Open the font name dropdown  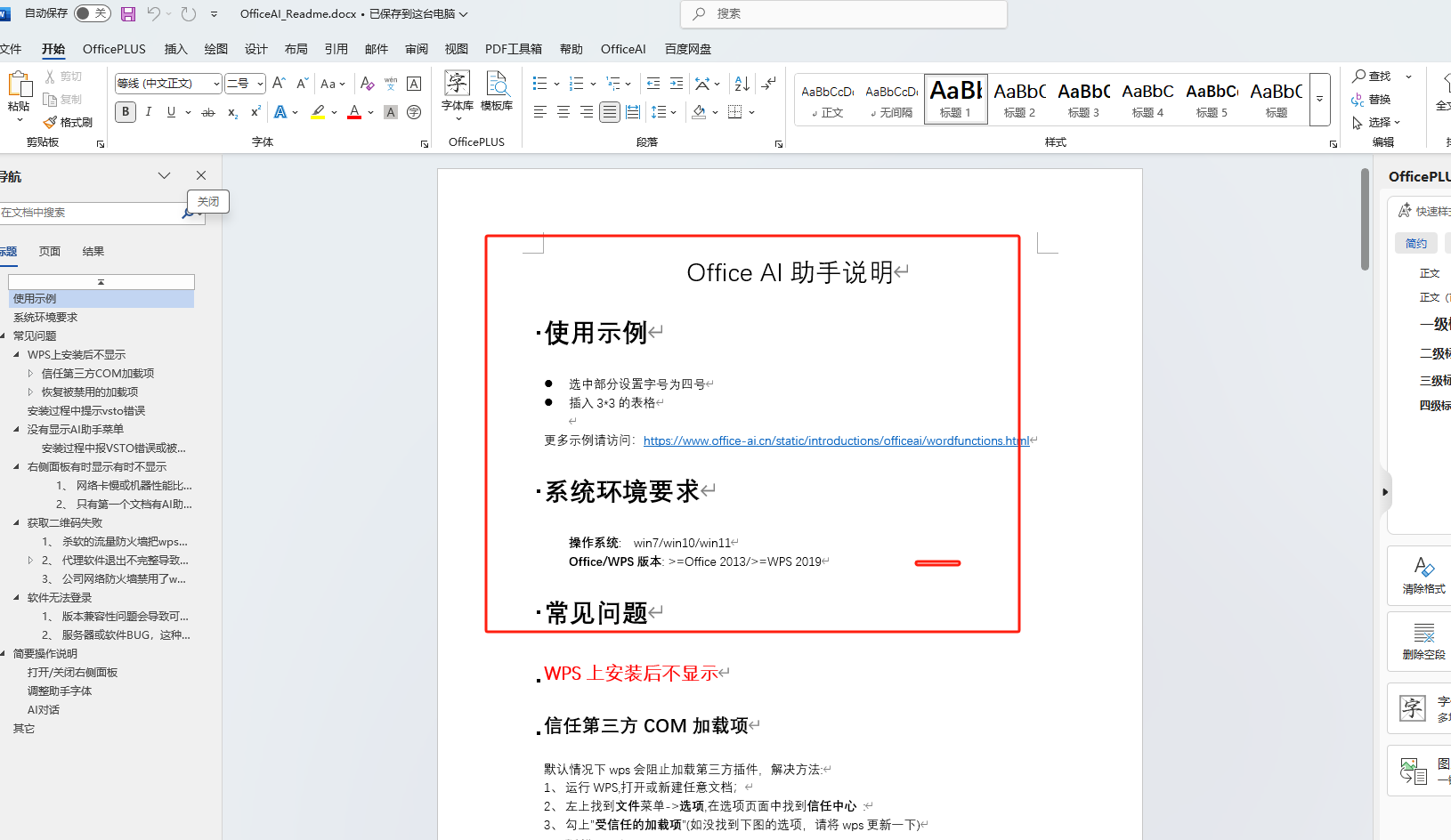click(216, 84)
